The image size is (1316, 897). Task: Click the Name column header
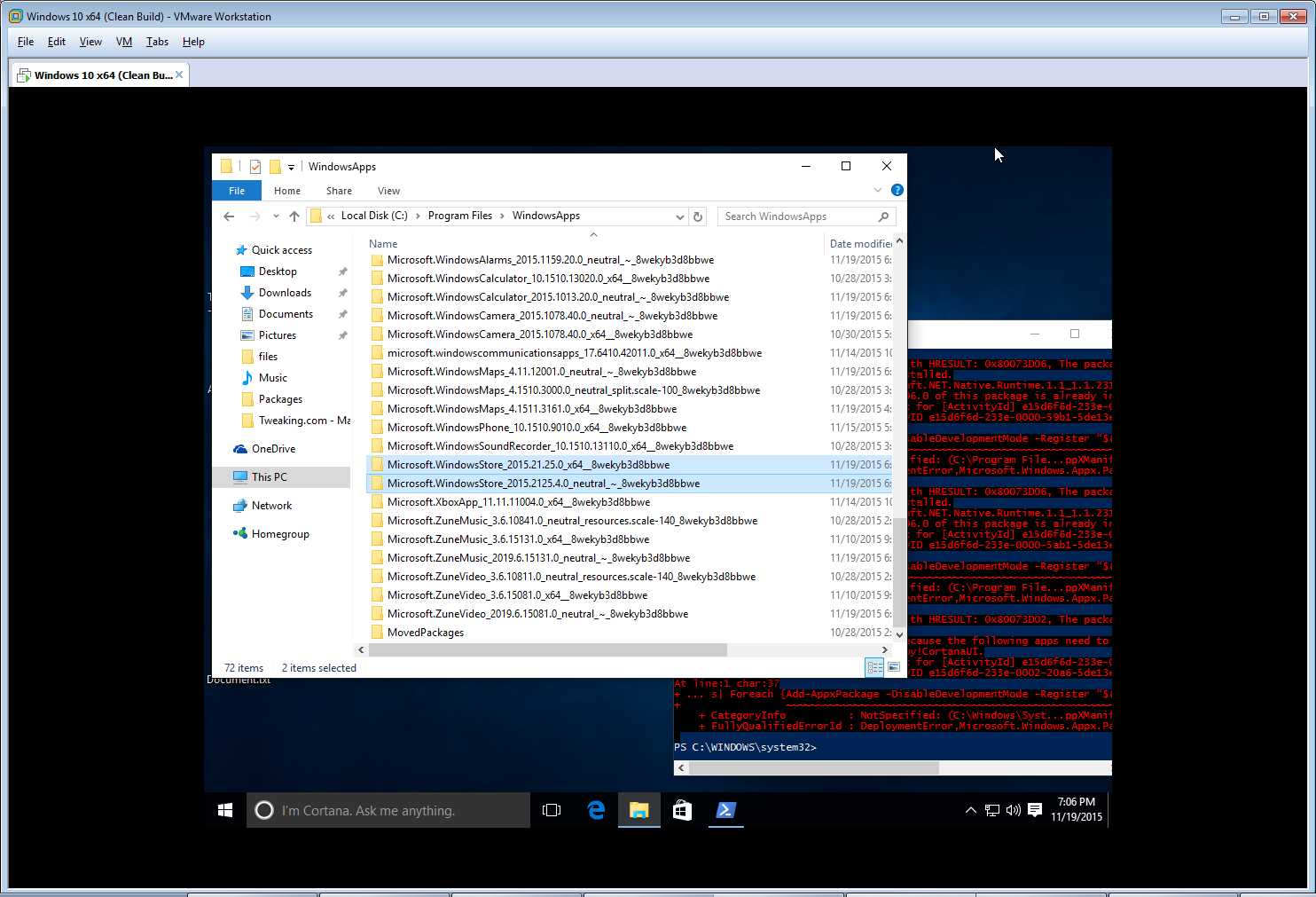[383, 244]
